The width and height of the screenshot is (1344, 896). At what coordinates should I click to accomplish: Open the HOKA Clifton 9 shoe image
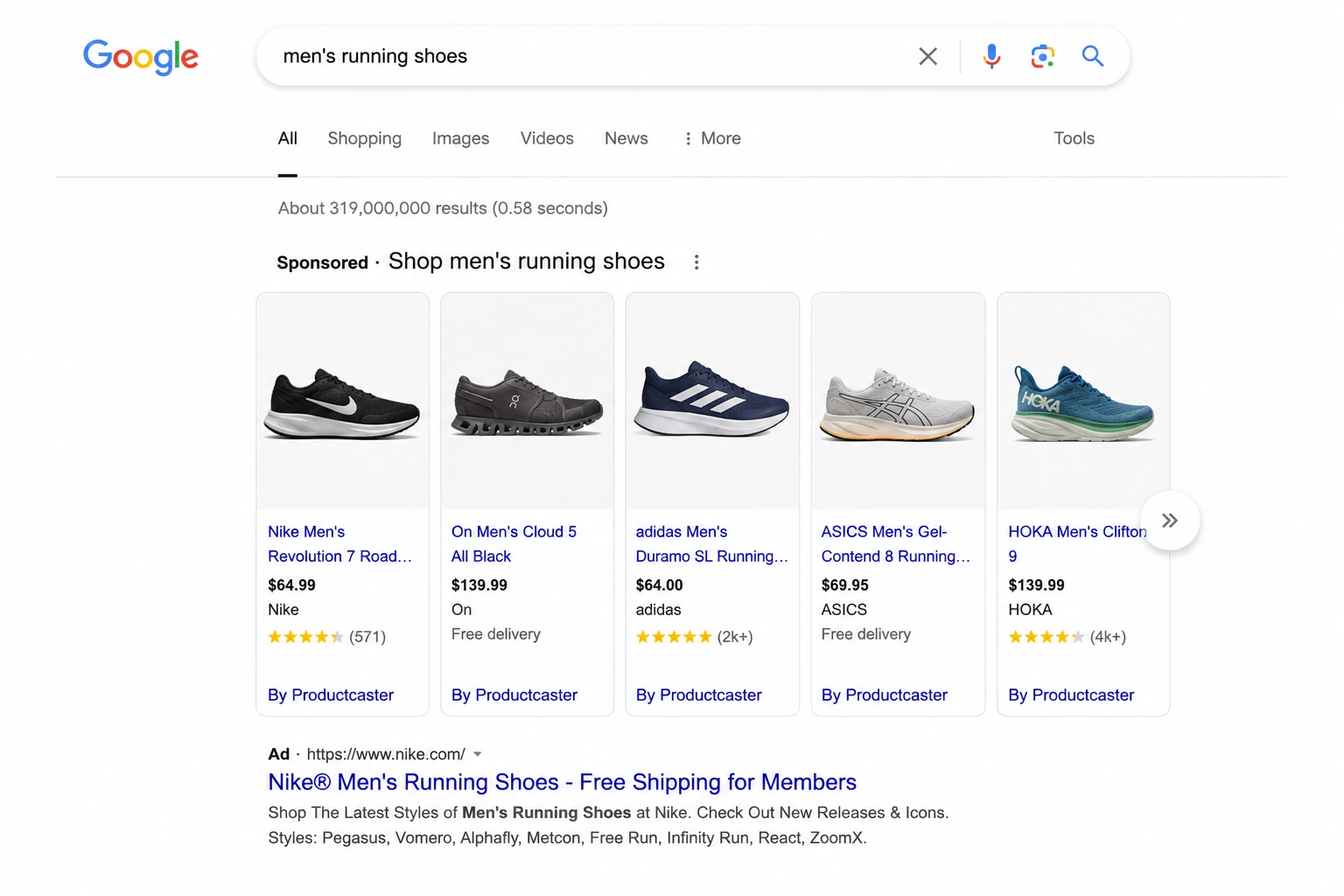tap(1083, 402)
